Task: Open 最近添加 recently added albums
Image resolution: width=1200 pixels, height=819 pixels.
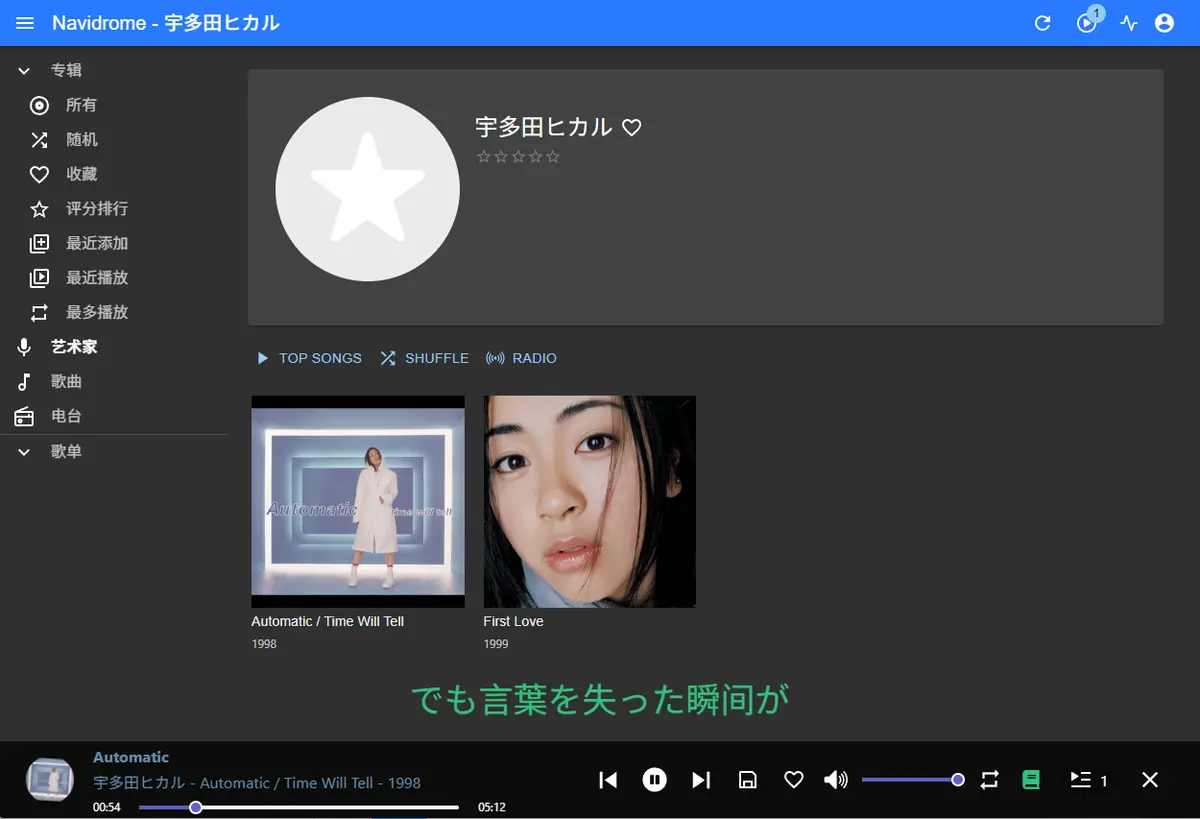Action: [114, 243]
